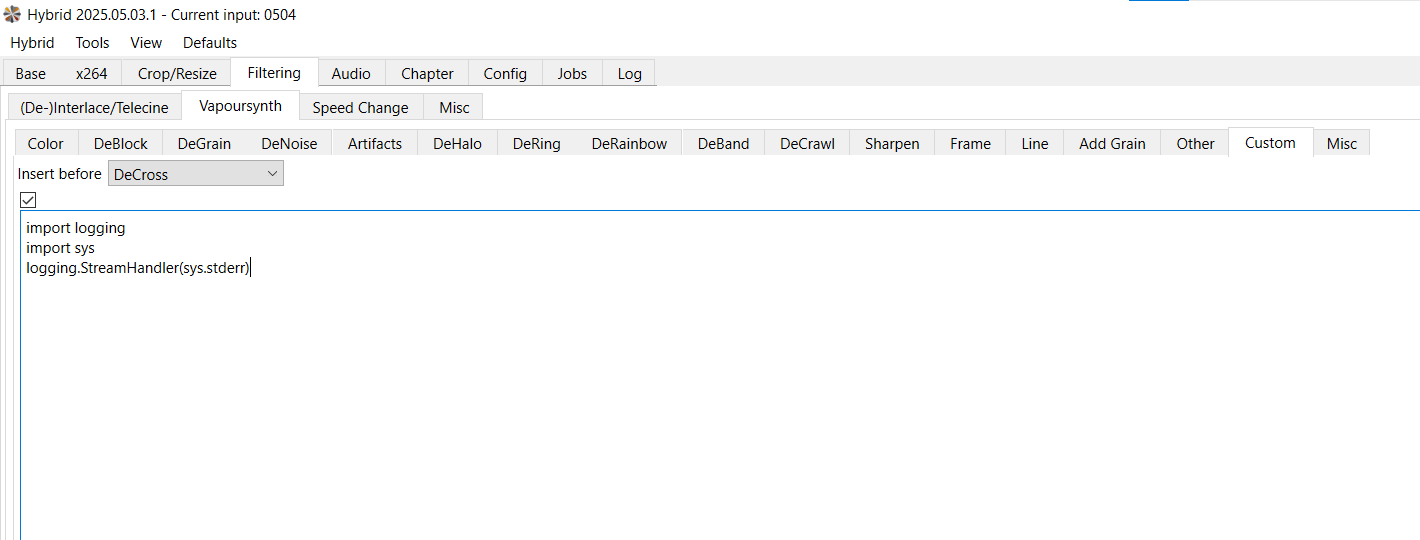
Task: Open the Tools menu
Action: pyautogui.click(x=92, y=43)
